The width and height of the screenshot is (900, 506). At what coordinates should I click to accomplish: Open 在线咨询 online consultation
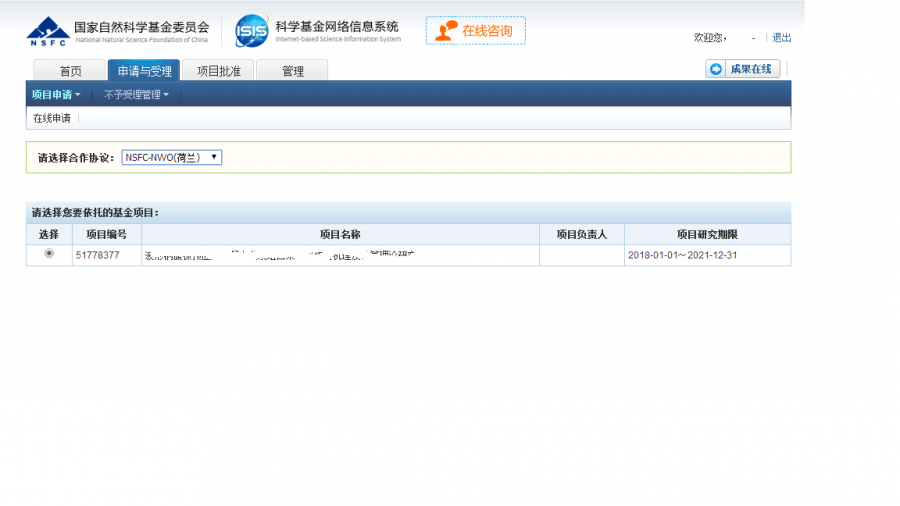[475, 30]
